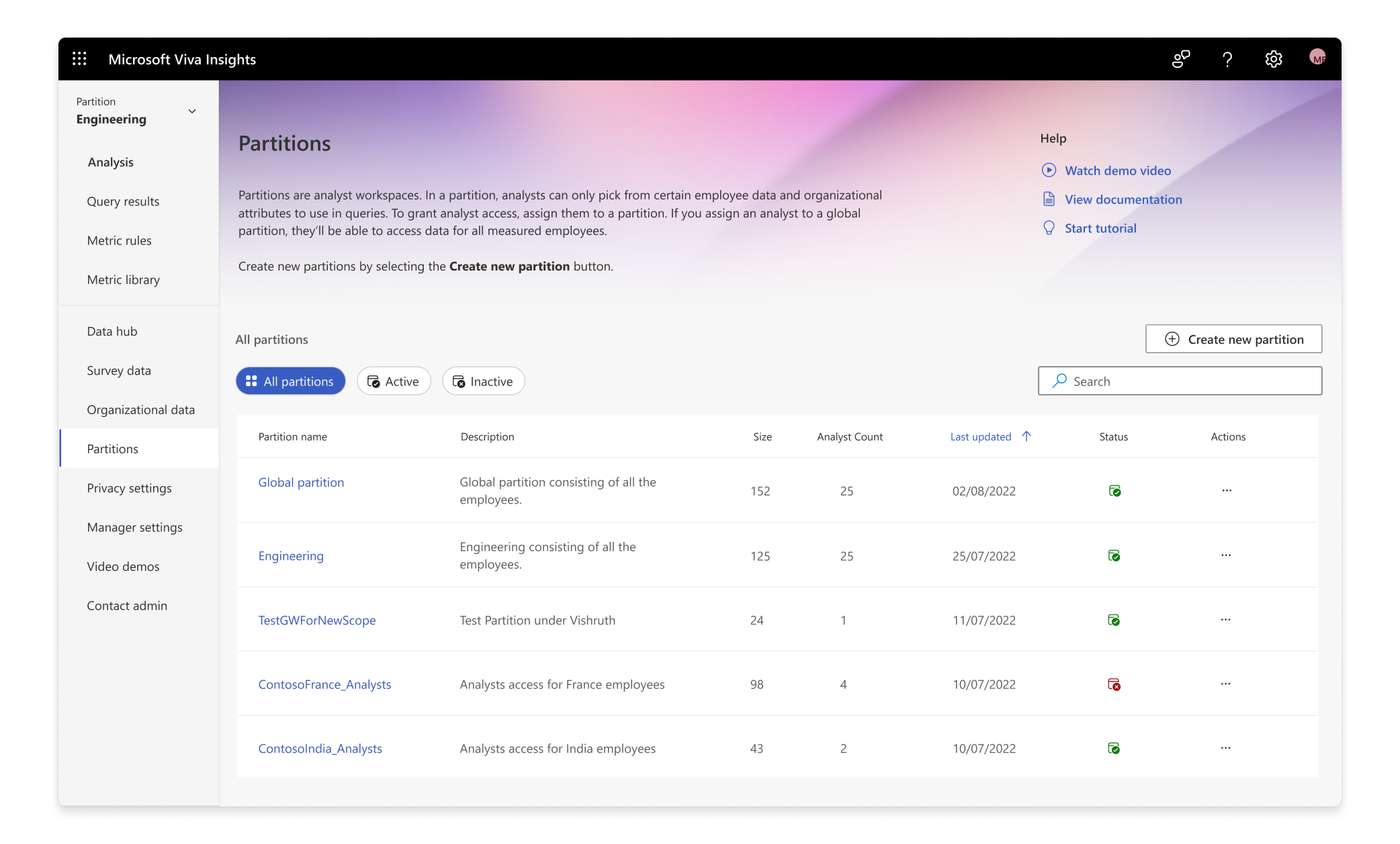Expand the Partition Engineering dropdown chevron

192,111
